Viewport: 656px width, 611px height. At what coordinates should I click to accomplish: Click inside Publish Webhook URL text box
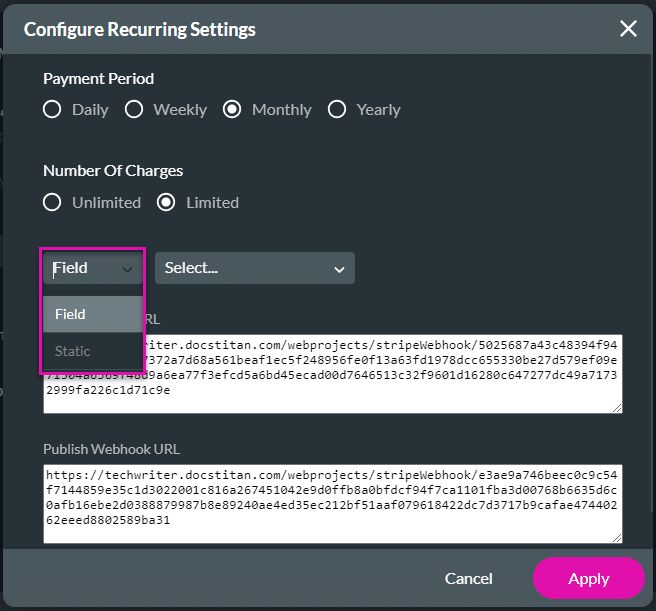click(333, 504)
